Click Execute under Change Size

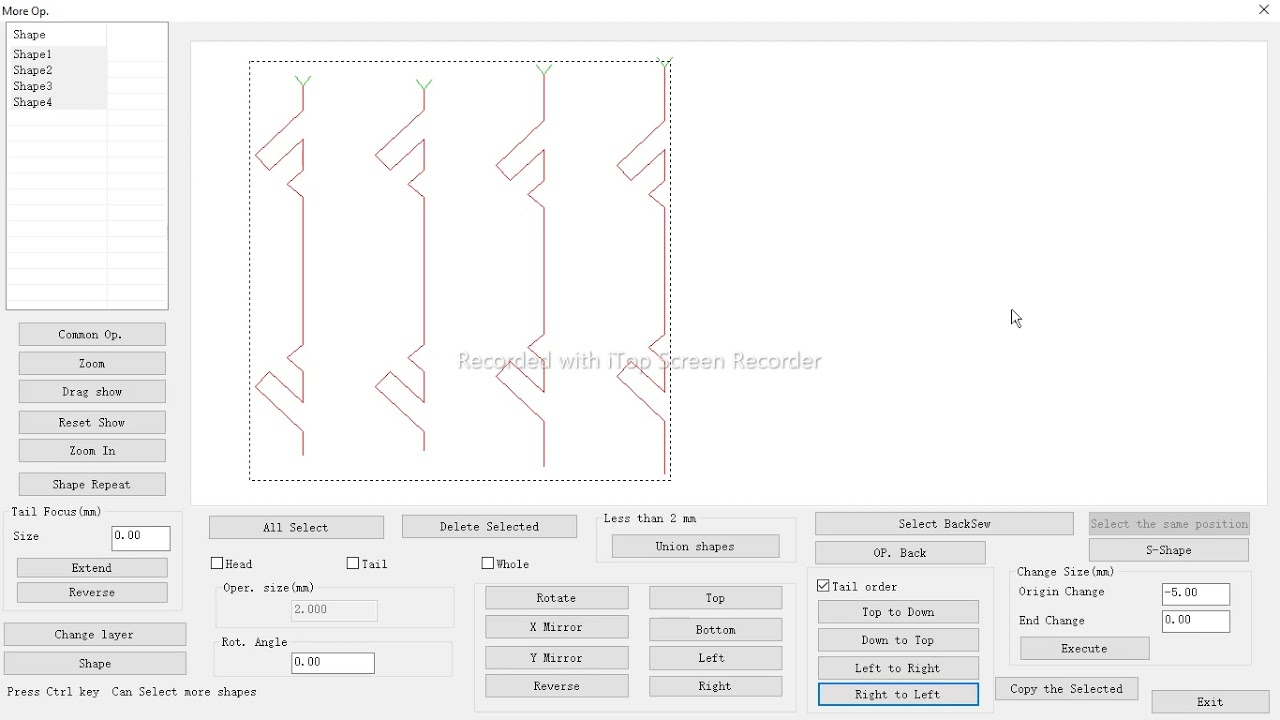pyautogui.click(x=1084, y=649)
